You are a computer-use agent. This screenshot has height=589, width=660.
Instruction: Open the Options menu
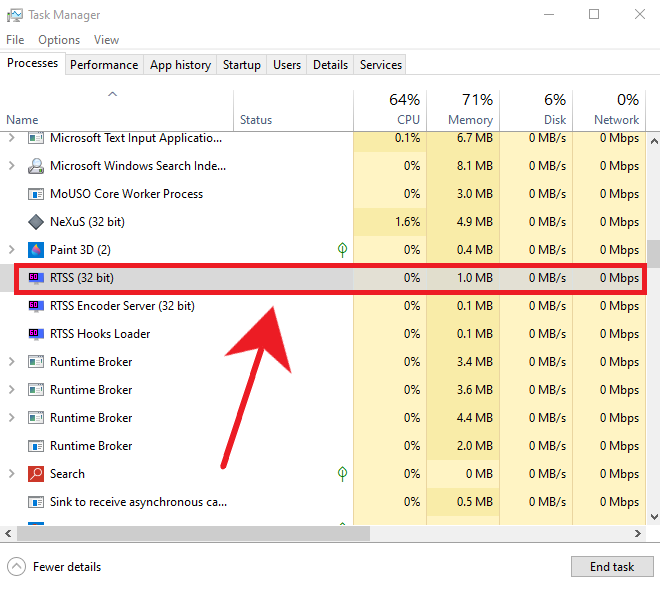tap(59, 40)
